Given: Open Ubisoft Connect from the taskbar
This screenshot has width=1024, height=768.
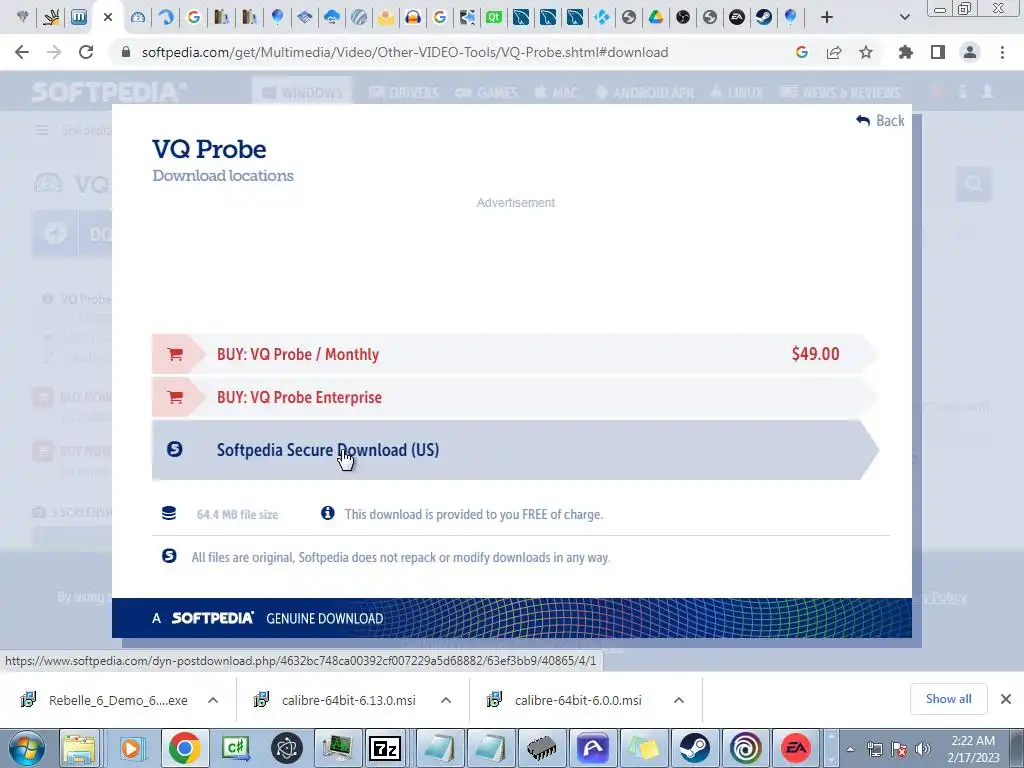Looking at the screenshot, I should (745, 748).
